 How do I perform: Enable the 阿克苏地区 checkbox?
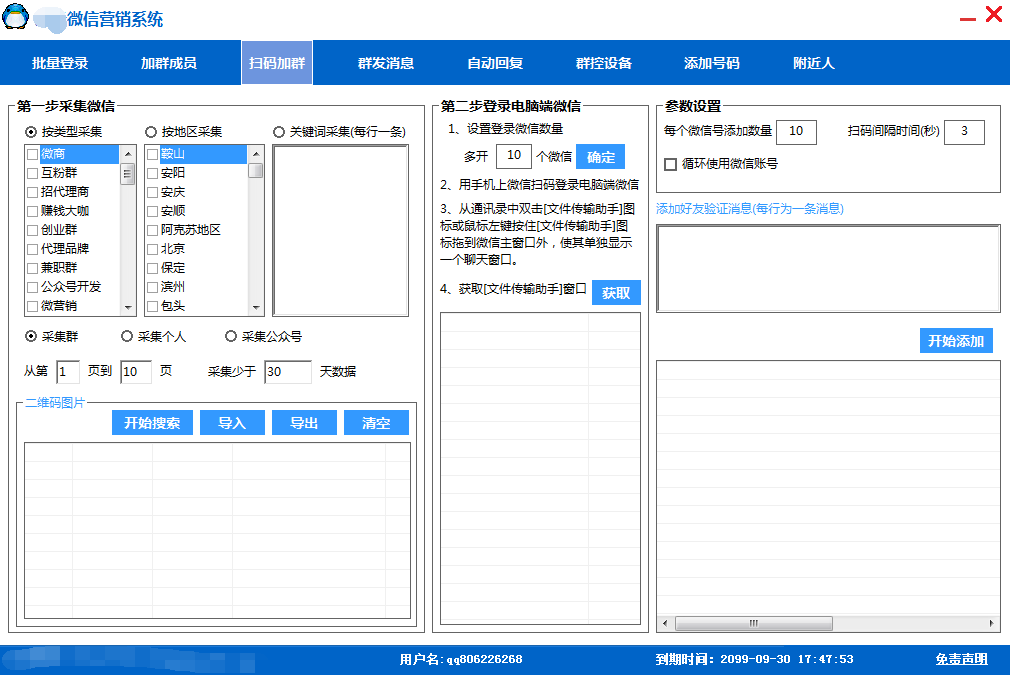153,231
